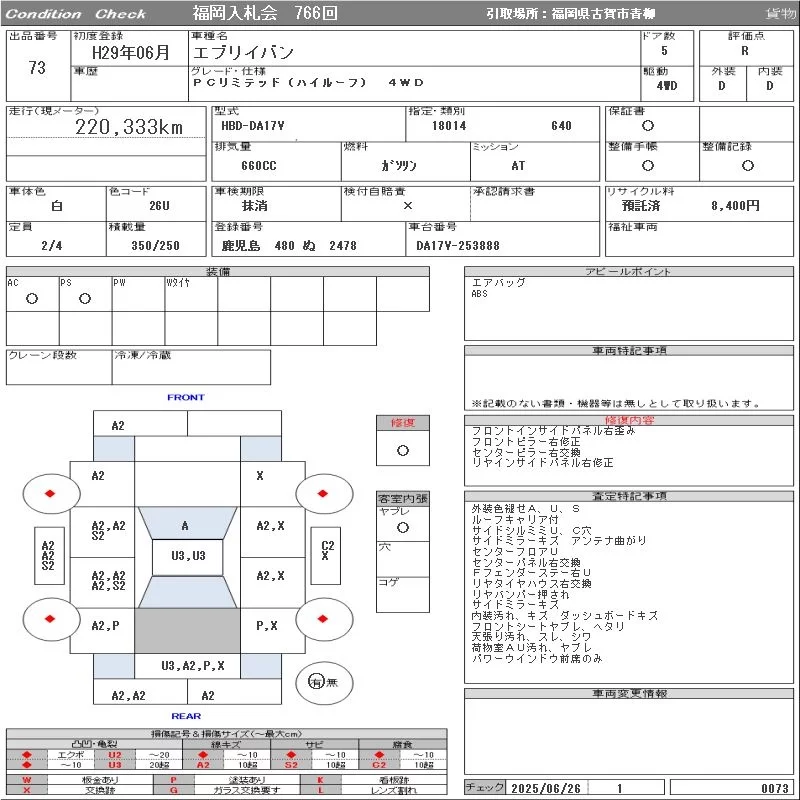Click the red S2 legend label
The width and height of the screenshot is (800, 800).
(x=291, y=764)
